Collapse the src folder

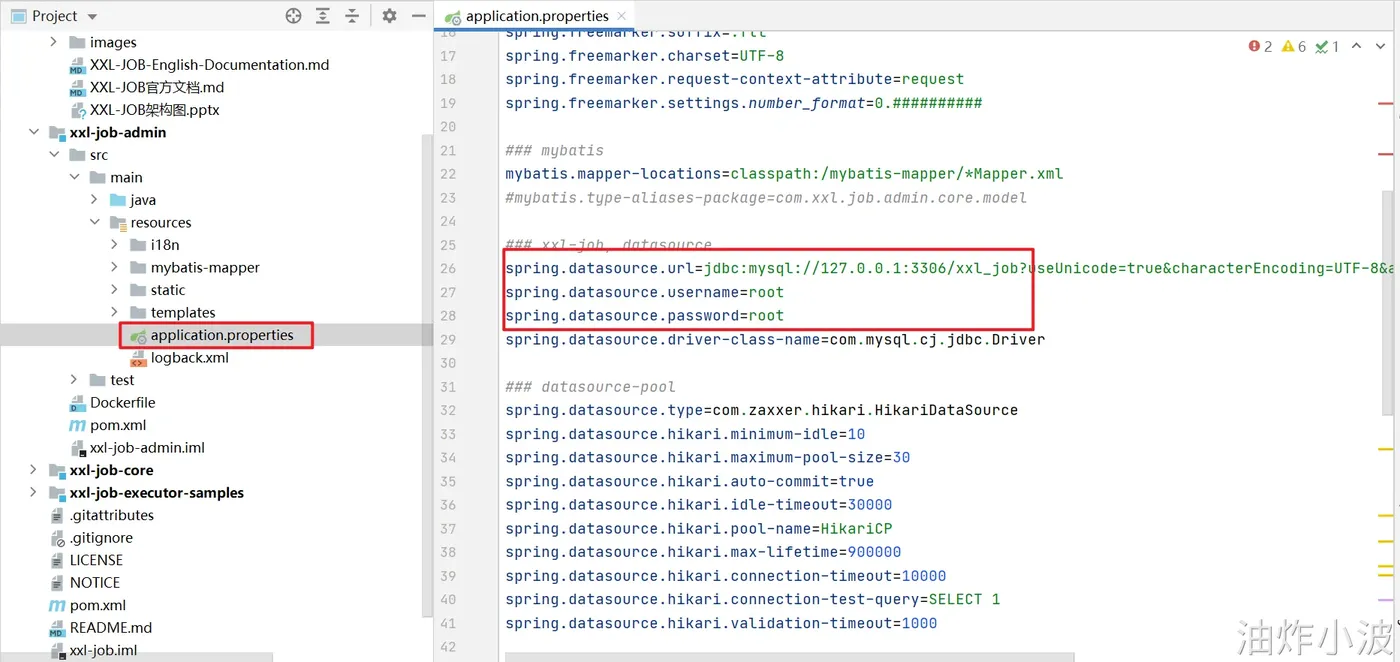[54, 155]
